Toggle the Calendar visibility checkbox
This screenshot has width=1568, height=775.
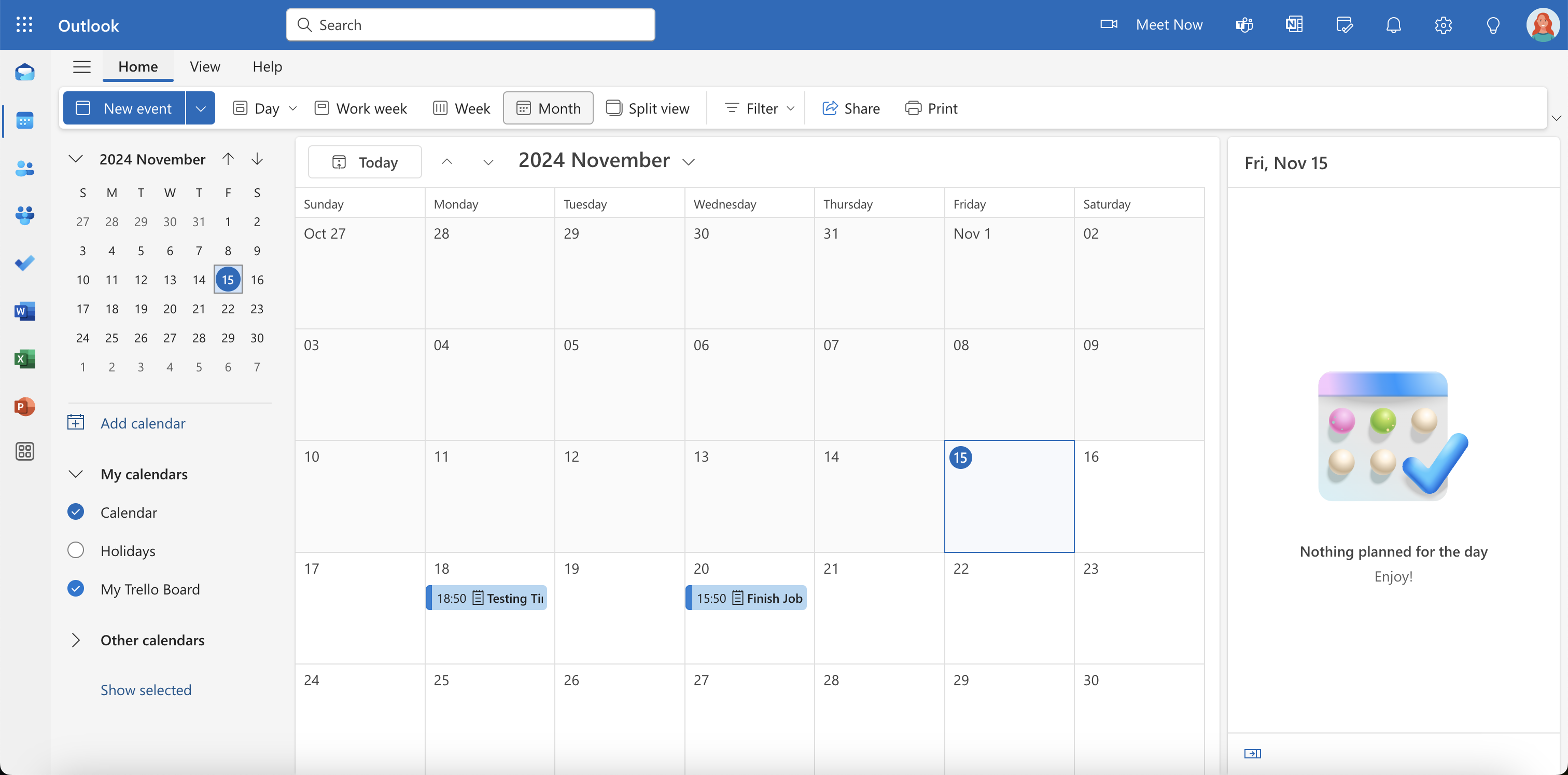pos(76,510)
